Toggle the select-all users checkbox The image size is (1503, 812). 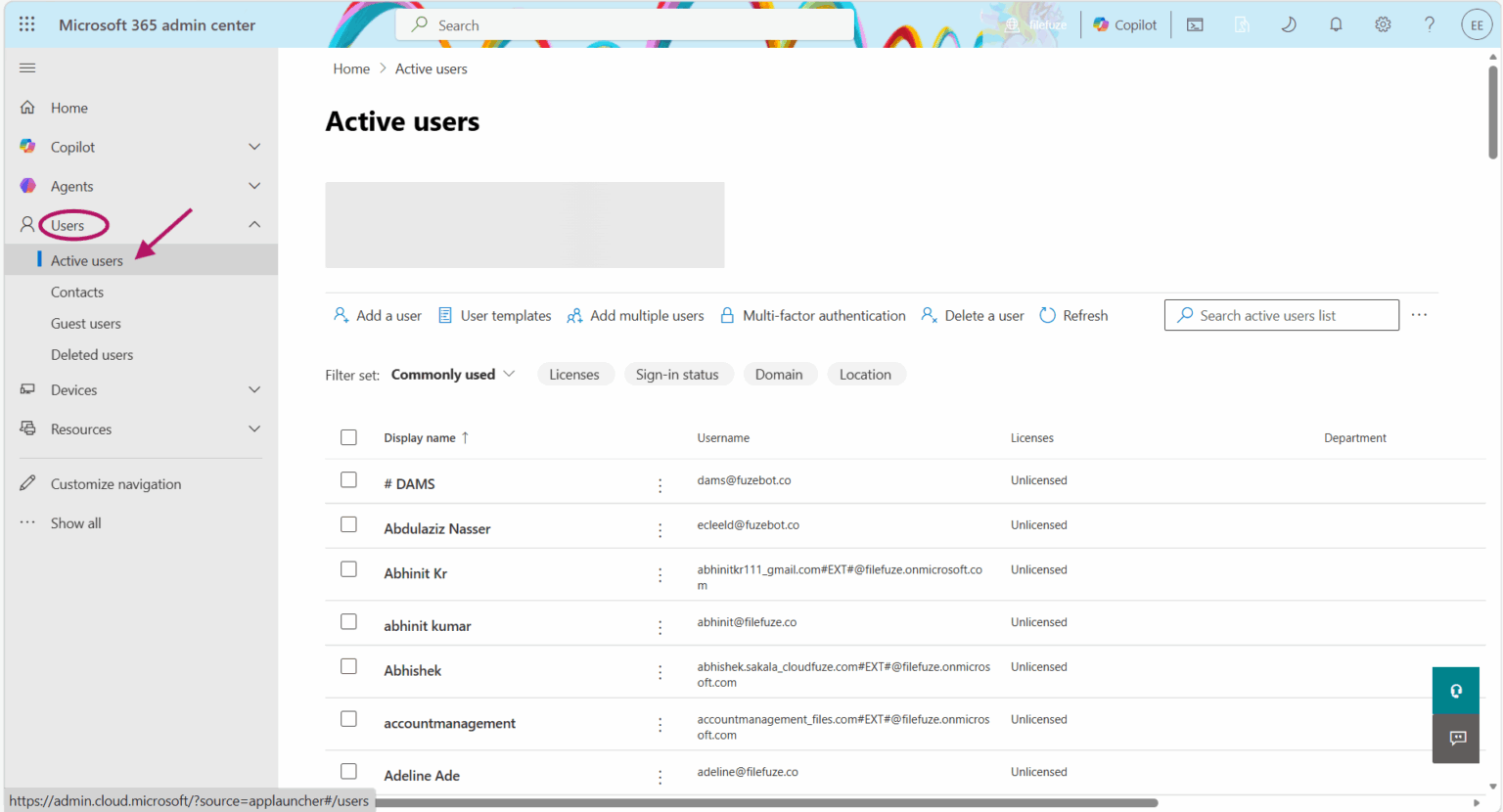[x=348, y=437]
